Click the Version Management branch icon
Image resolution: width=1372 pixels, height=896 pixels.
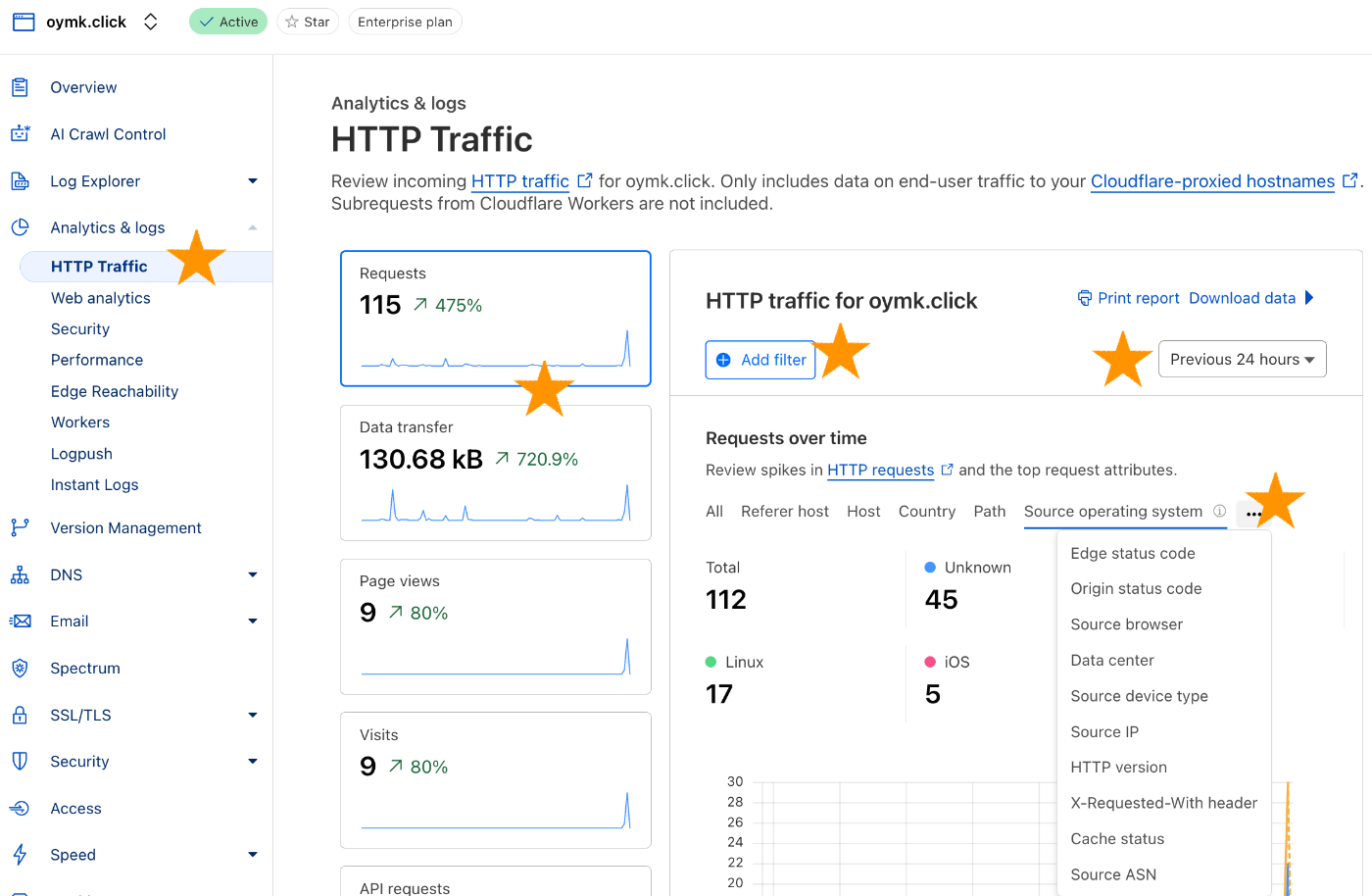[x=20, y=527]
